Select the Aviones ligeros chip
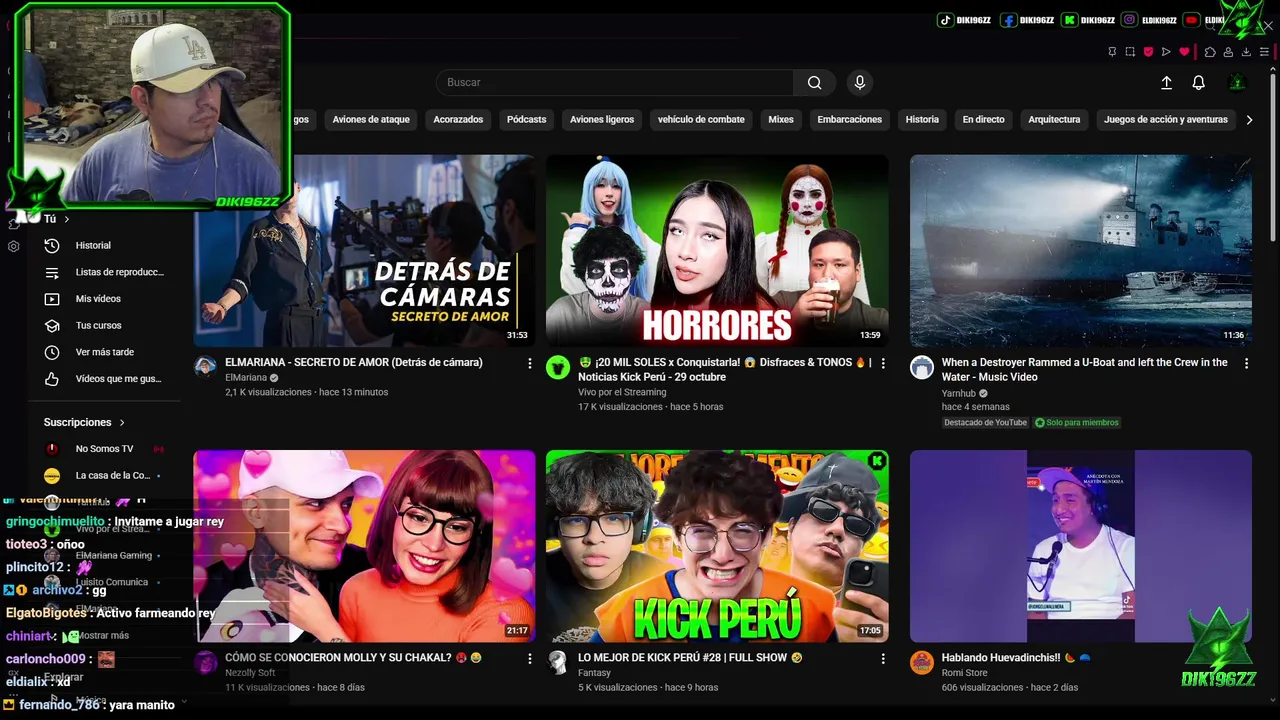 click(x=602, y=120)
